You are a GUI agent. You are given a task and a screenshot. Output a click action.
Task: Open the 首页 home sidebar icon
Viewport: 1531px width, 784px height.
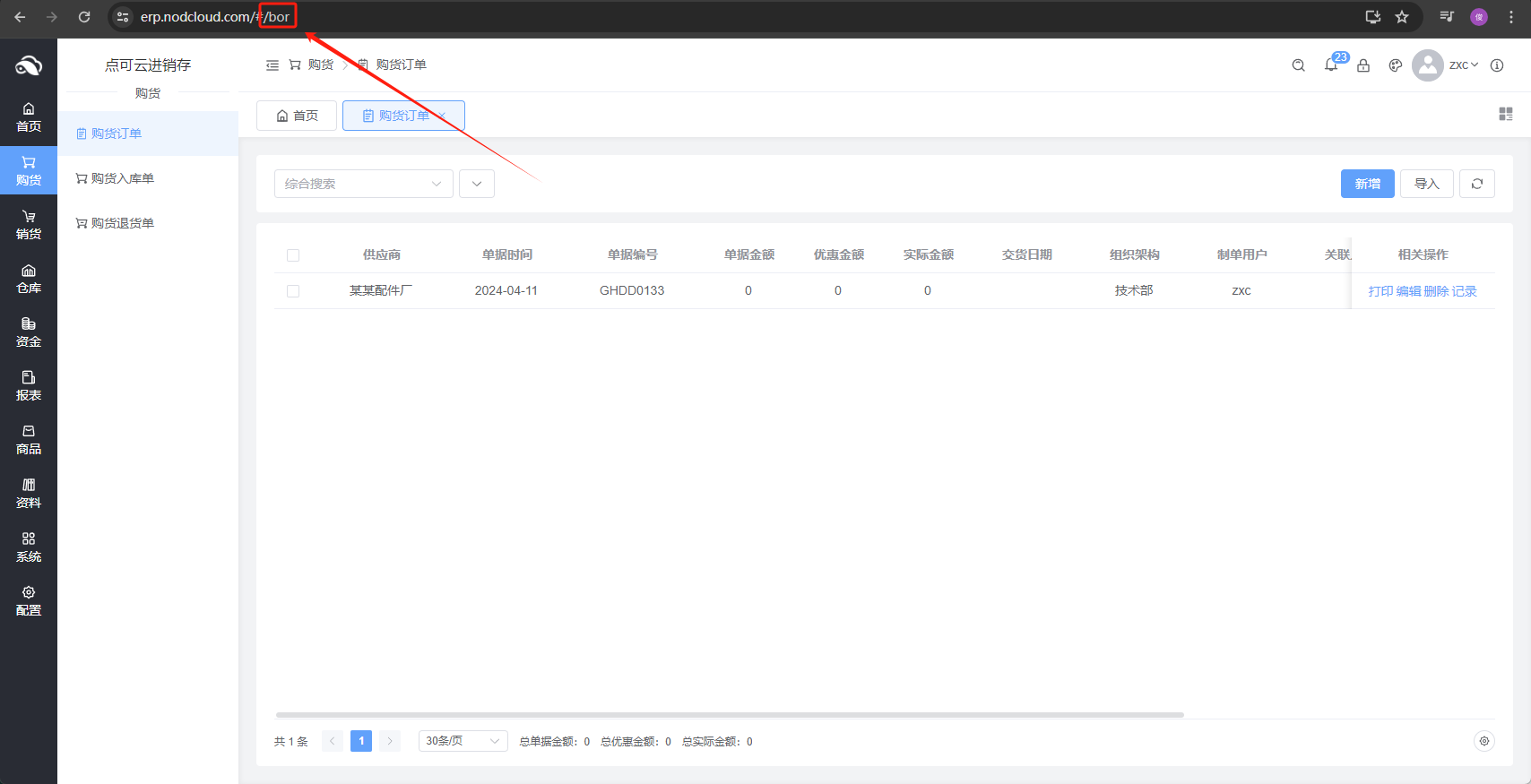(x=29, y=117)
